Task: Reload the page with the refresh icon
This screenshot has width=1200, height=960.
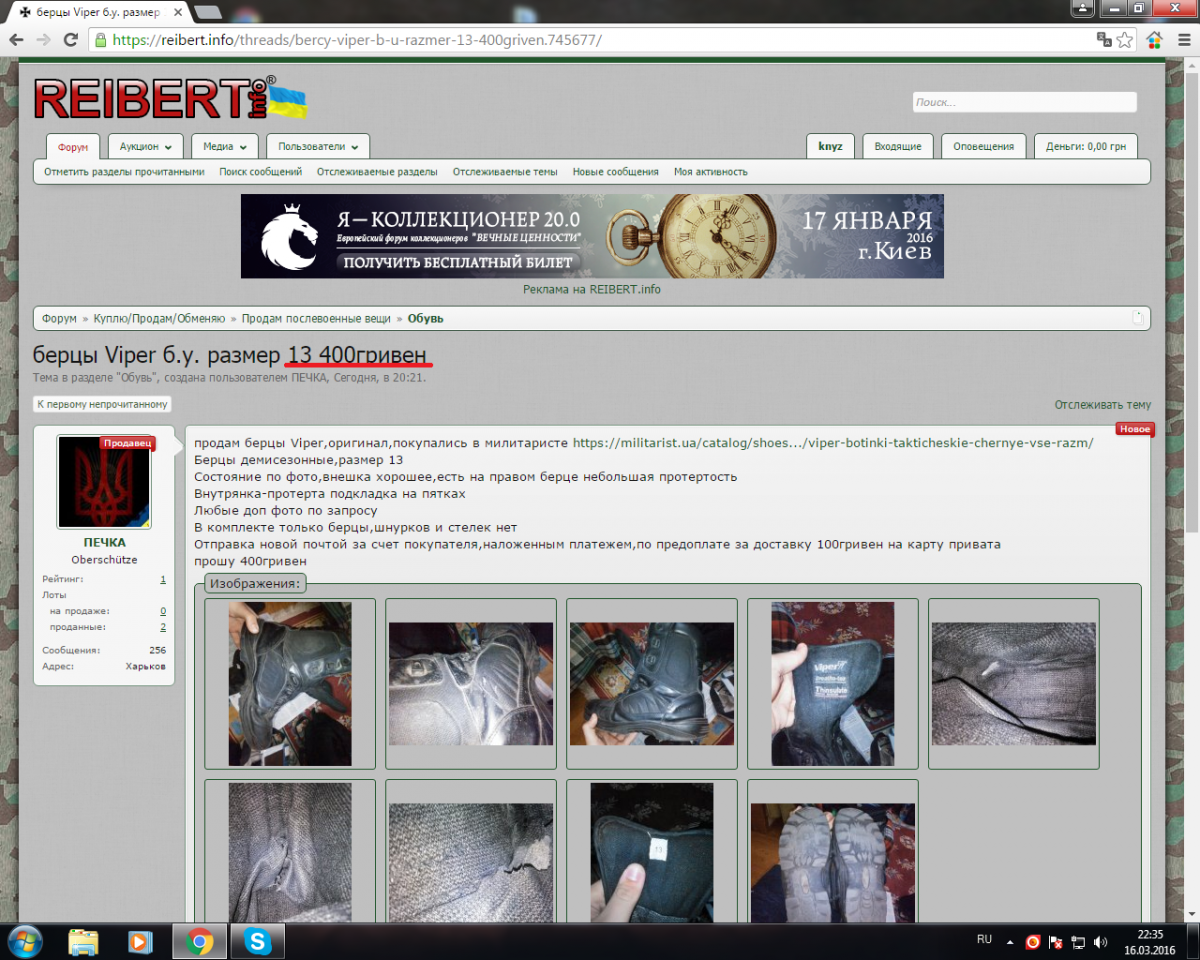Action: point(70,40)
